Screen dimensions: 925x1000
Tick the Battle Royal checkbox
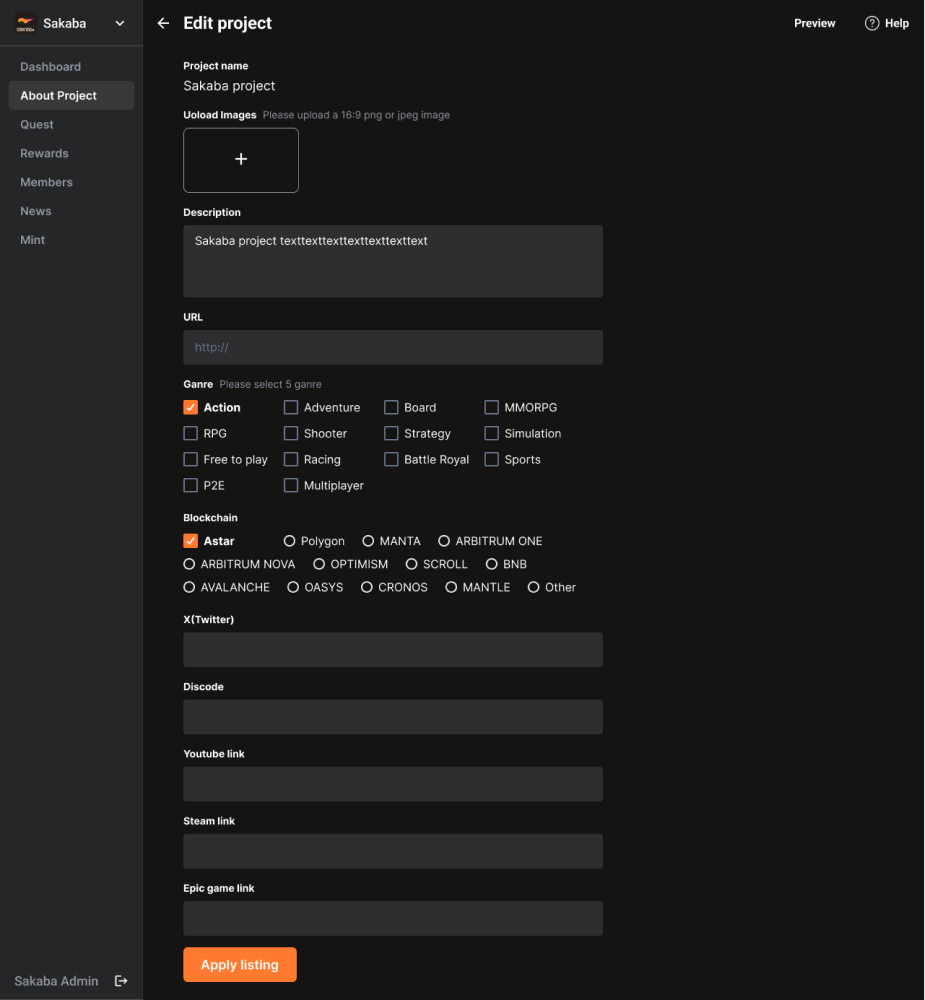(x=391, y=460)
